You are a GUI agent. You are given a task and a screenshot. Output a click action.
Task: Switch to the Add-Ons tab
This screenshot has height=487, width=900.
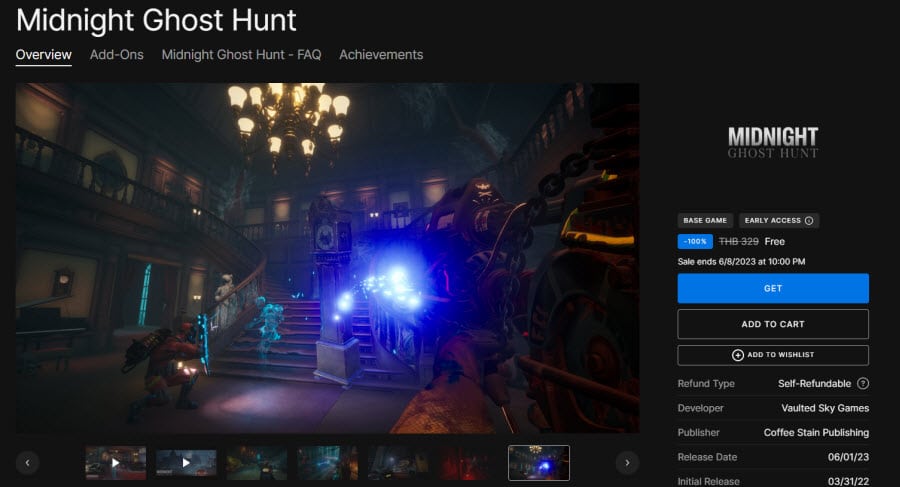click(117, 55)
